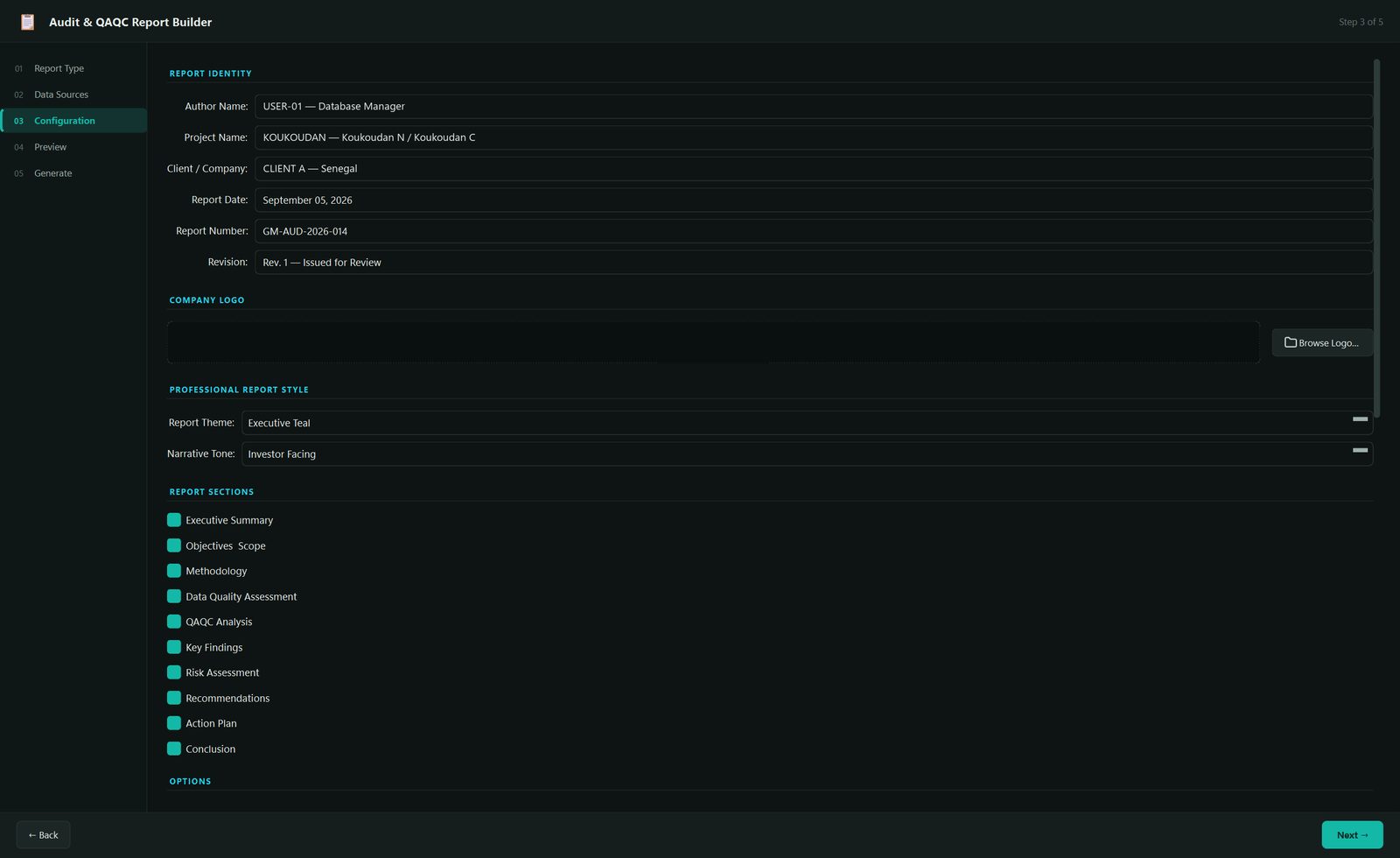Screen dimensions: 1400x858
Task: Click the Report Number field
Action: pos(814,231)
